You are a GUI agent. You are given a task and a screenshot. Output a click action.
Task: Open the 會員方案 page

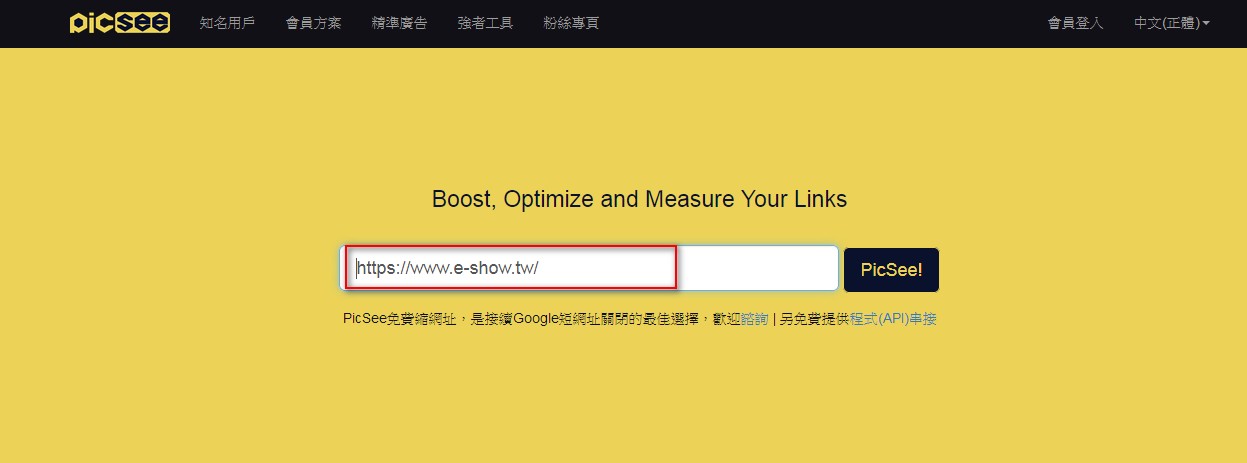point(313,23)
